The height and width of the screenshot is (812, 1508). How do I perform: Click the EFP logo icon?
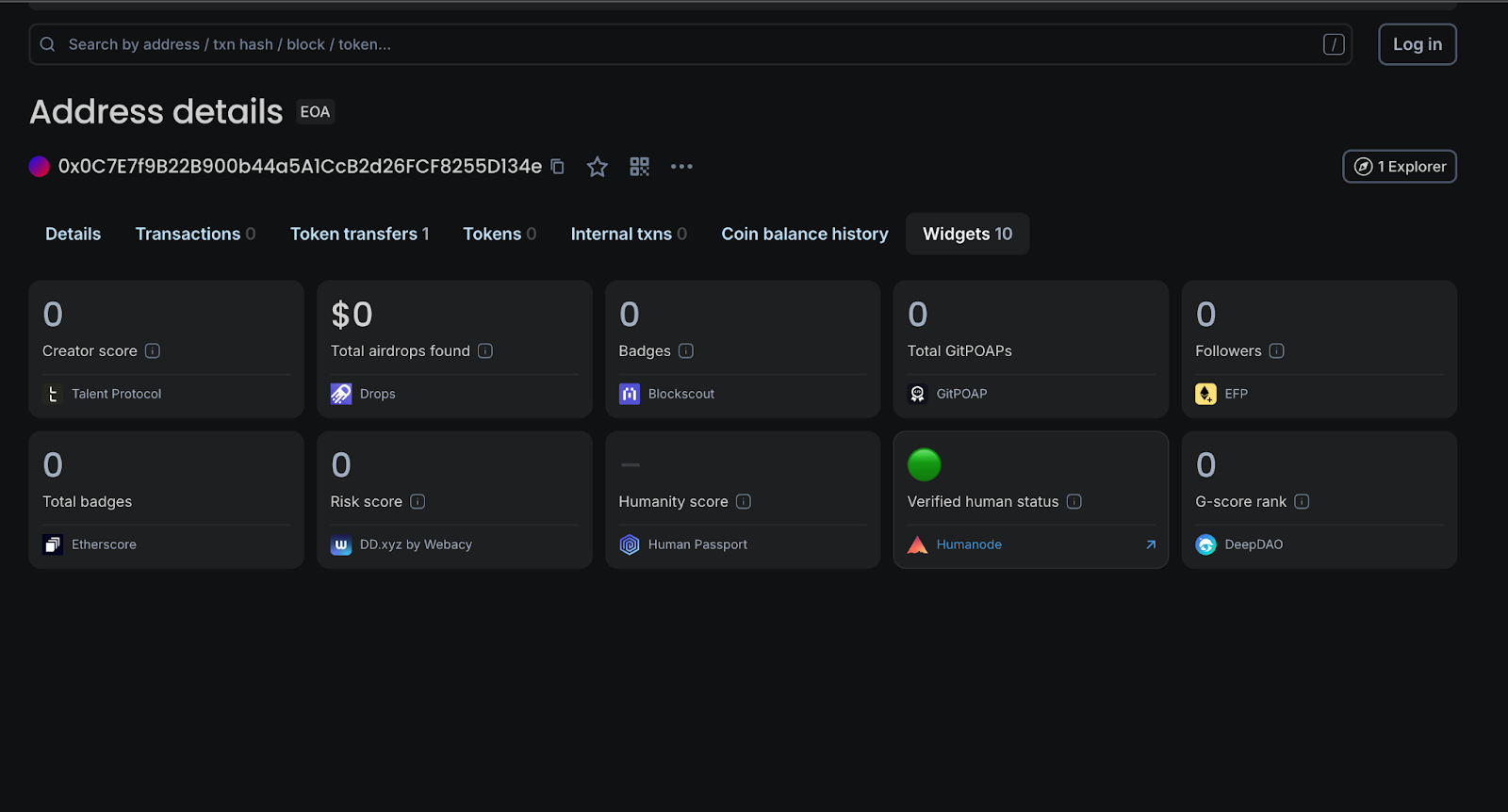pyautogui.click(x=1206, y=394)
